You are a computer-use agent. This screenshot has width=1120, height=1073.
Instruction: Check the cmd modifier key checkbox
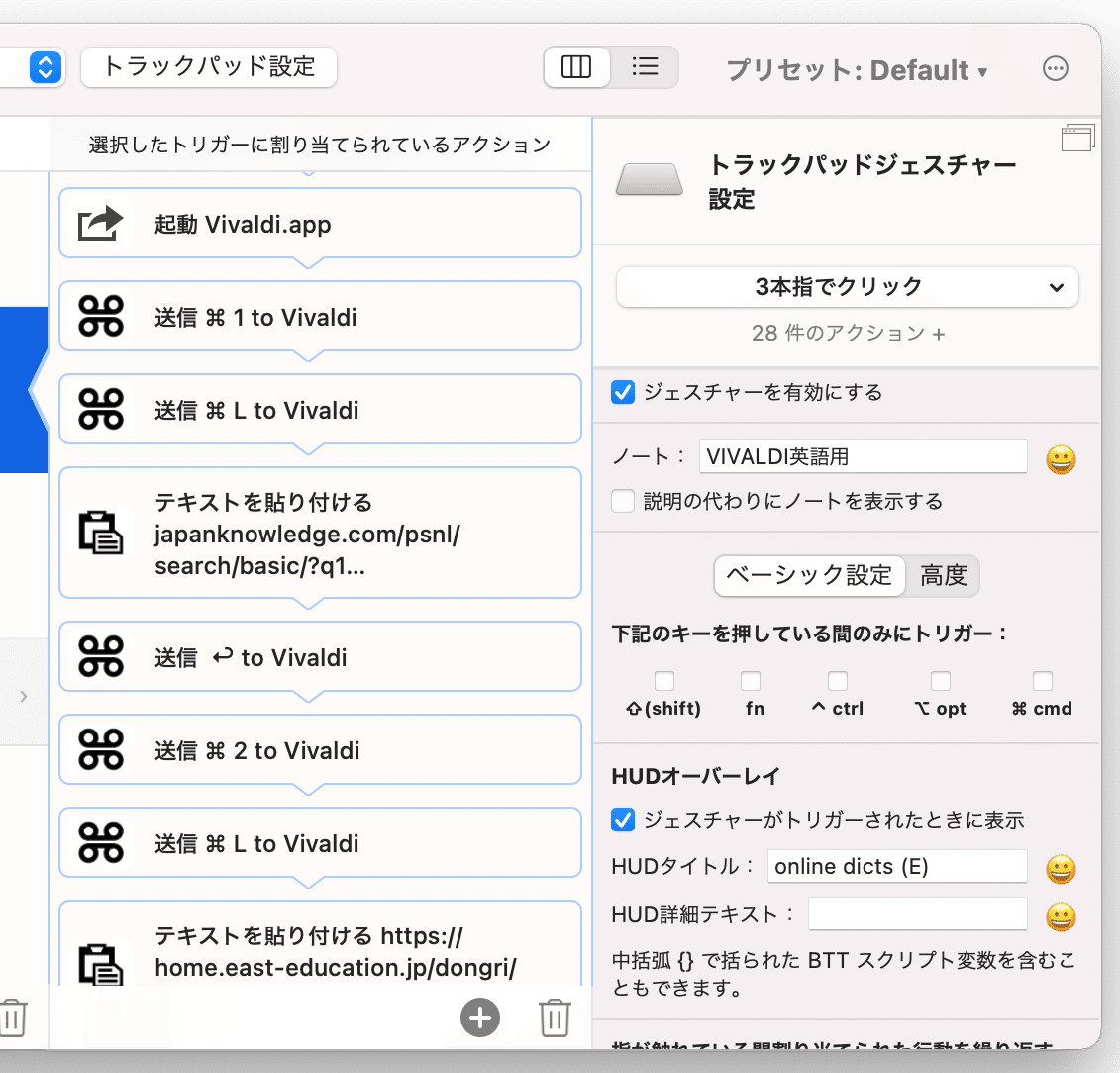(x=1043, y=680)
